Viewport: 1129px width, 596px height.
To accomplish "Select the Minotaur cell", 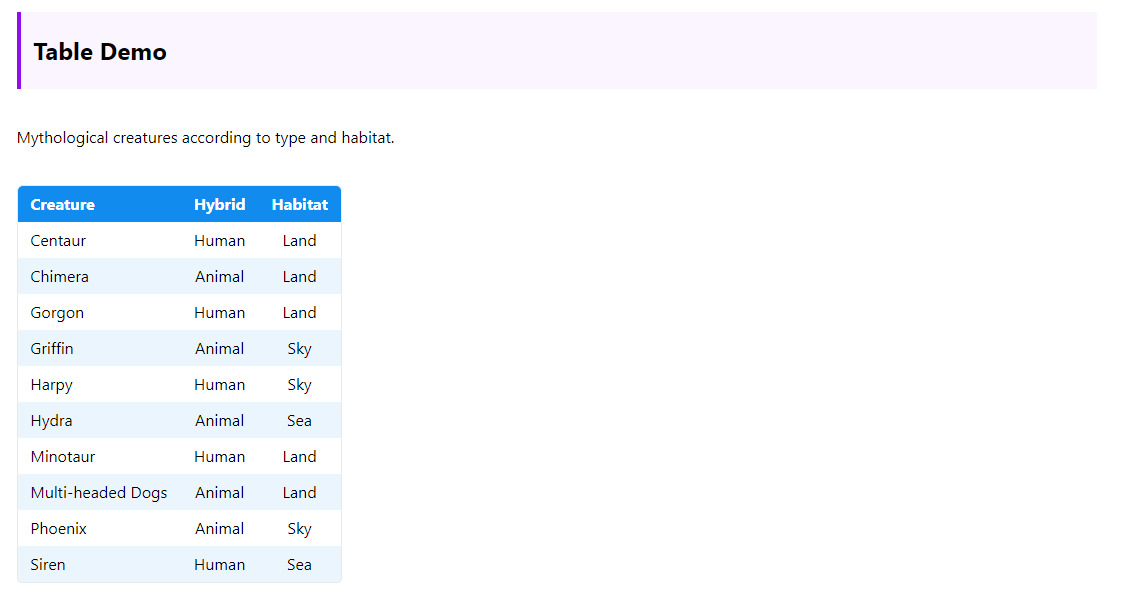I will click(63, 457).
